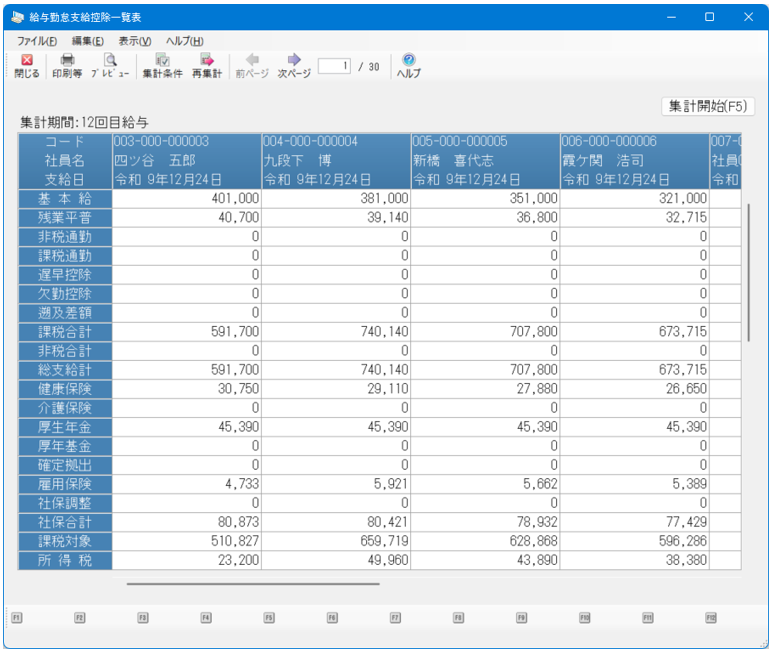Open the ヘルプ(H) menu
This screenshot has width=773, height=653.
(x=184, y=41)
